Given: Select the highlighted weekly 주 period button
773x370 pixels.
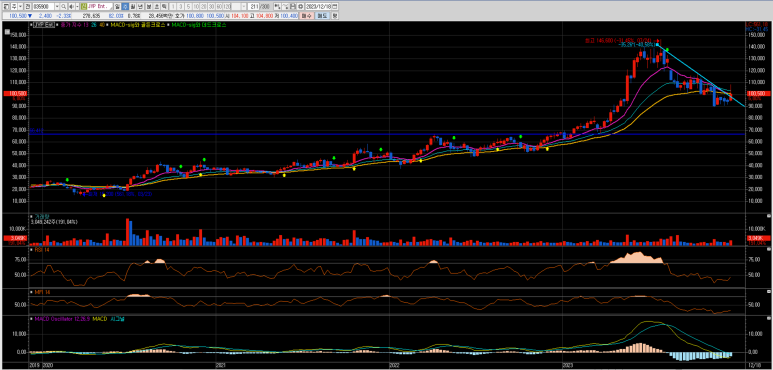Looking at the screenshot, I should pyautogui.click(x=125, y=6).
